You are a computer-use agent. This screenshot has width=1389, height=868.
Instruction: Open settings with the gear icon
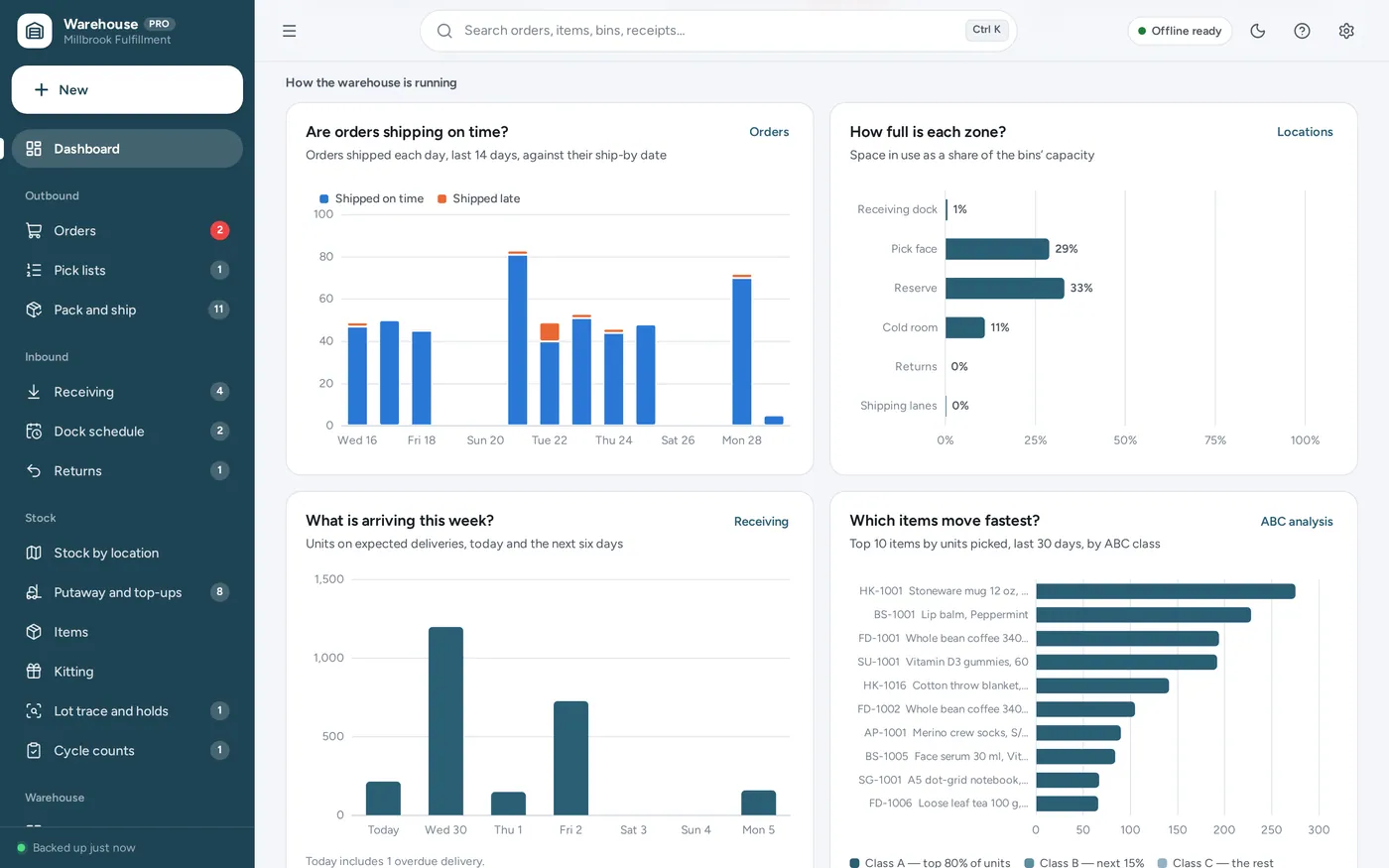1346,31
